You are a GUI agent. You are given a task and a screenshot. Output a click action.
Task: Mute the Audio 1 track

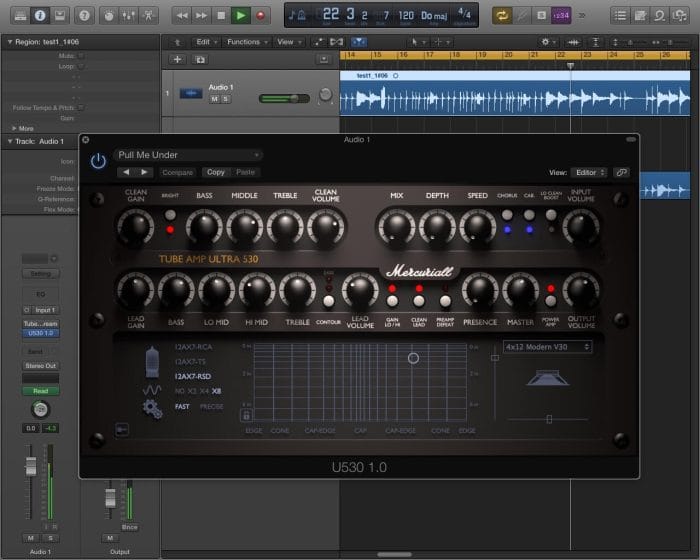click(215, 99)
